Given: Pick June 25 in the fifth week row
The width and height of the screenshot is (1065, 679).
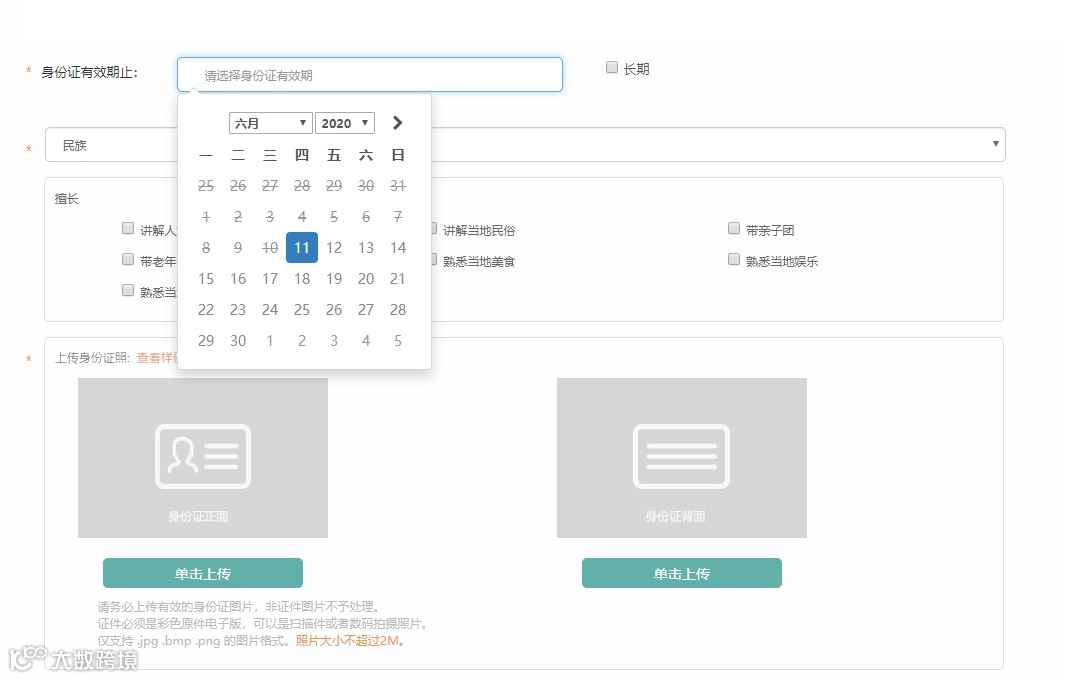Looking at the screenshot, I should 302,310.
